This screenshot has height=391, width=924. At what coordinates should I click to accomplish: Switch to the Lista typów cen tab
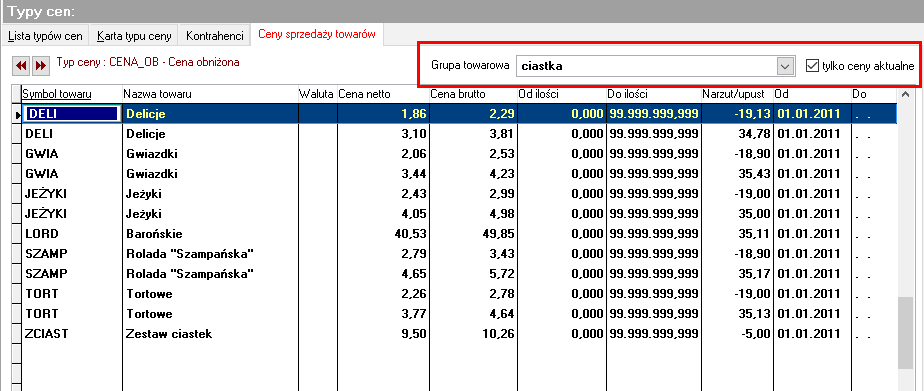click(x=45, y=36)
